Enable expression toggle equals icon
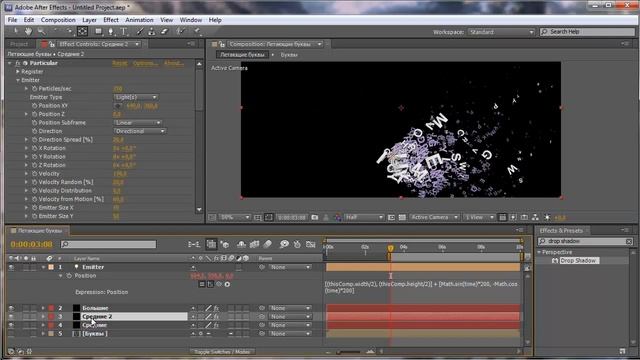Viewport: 640px width, 360px height. tap(202, 284)
